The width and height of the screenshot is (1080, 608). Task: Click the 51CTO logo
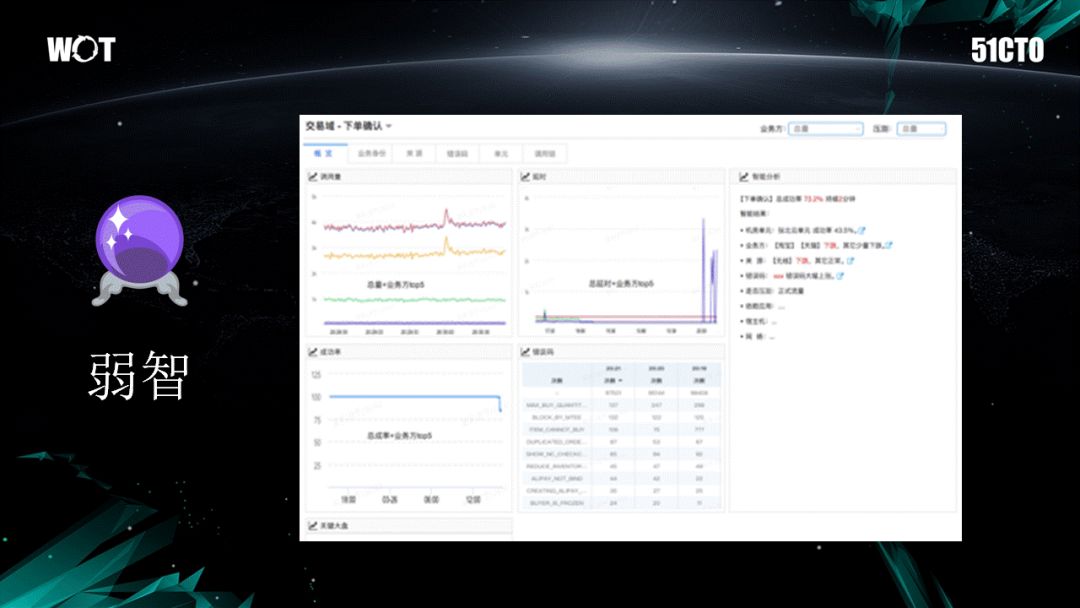(x=1007, y=50)
